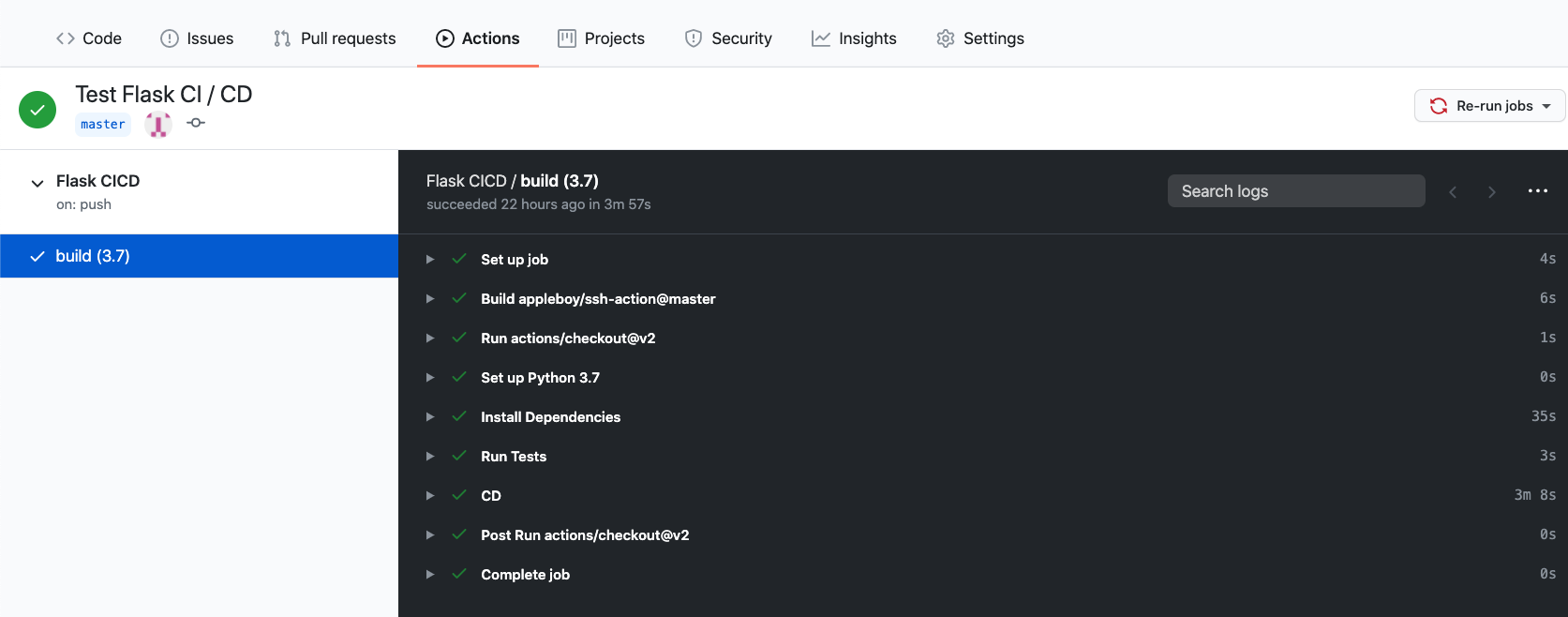
Task: Expand the Install Dependencies step
Action: [430, 417]
